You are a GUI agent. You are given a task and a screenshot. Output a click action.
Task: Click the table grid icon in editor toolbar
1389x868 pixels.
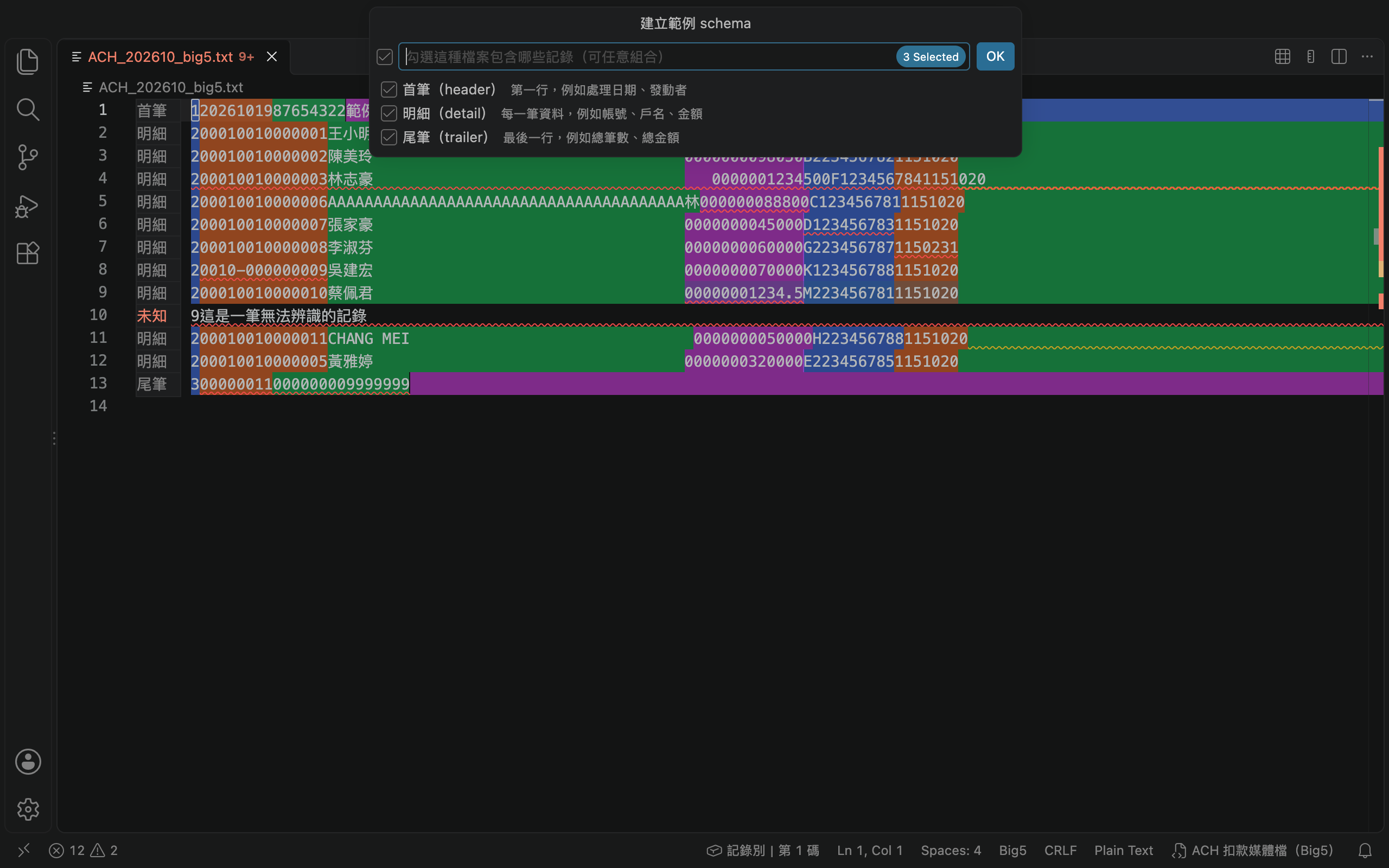1282,56
